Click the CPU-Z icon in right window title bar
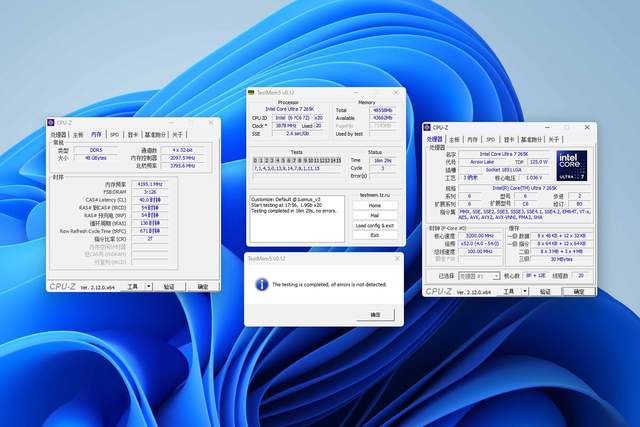 click(427, 127)
